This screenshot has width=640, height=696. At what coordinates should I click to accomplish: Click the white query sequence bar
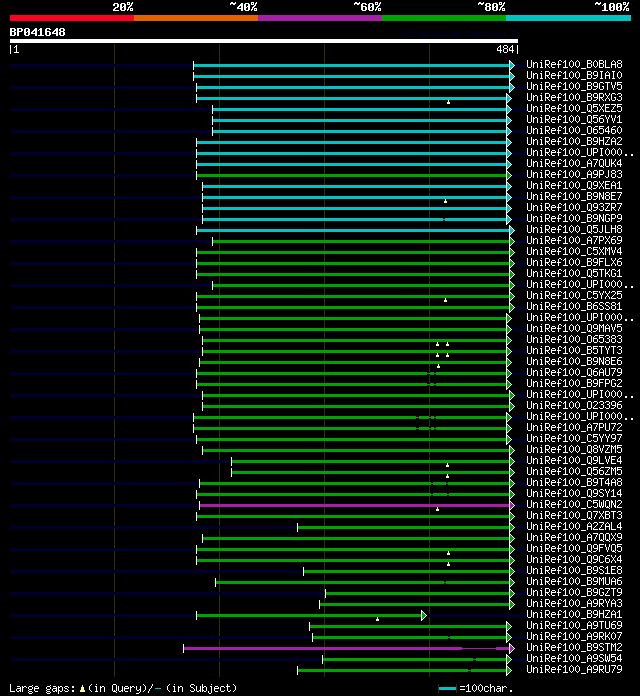point(264,41)
